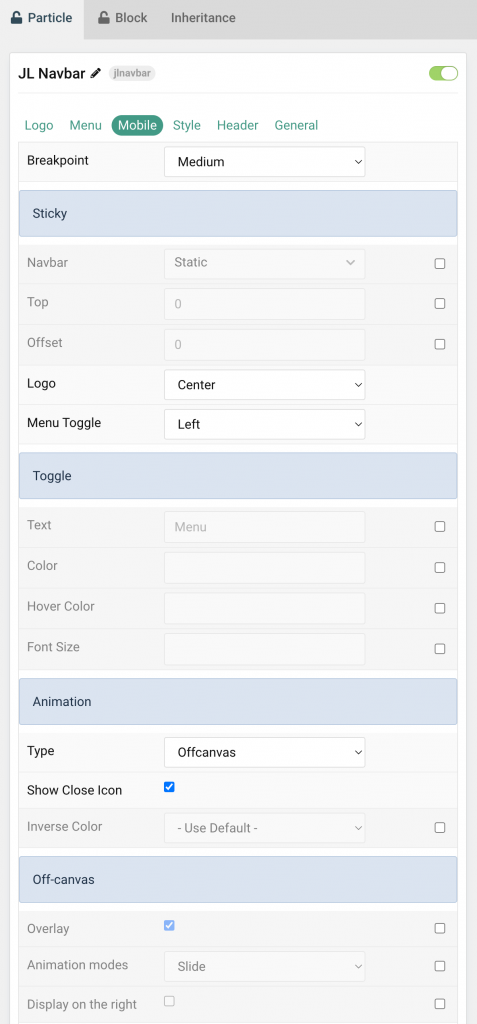Go to the Header tab

238,125
